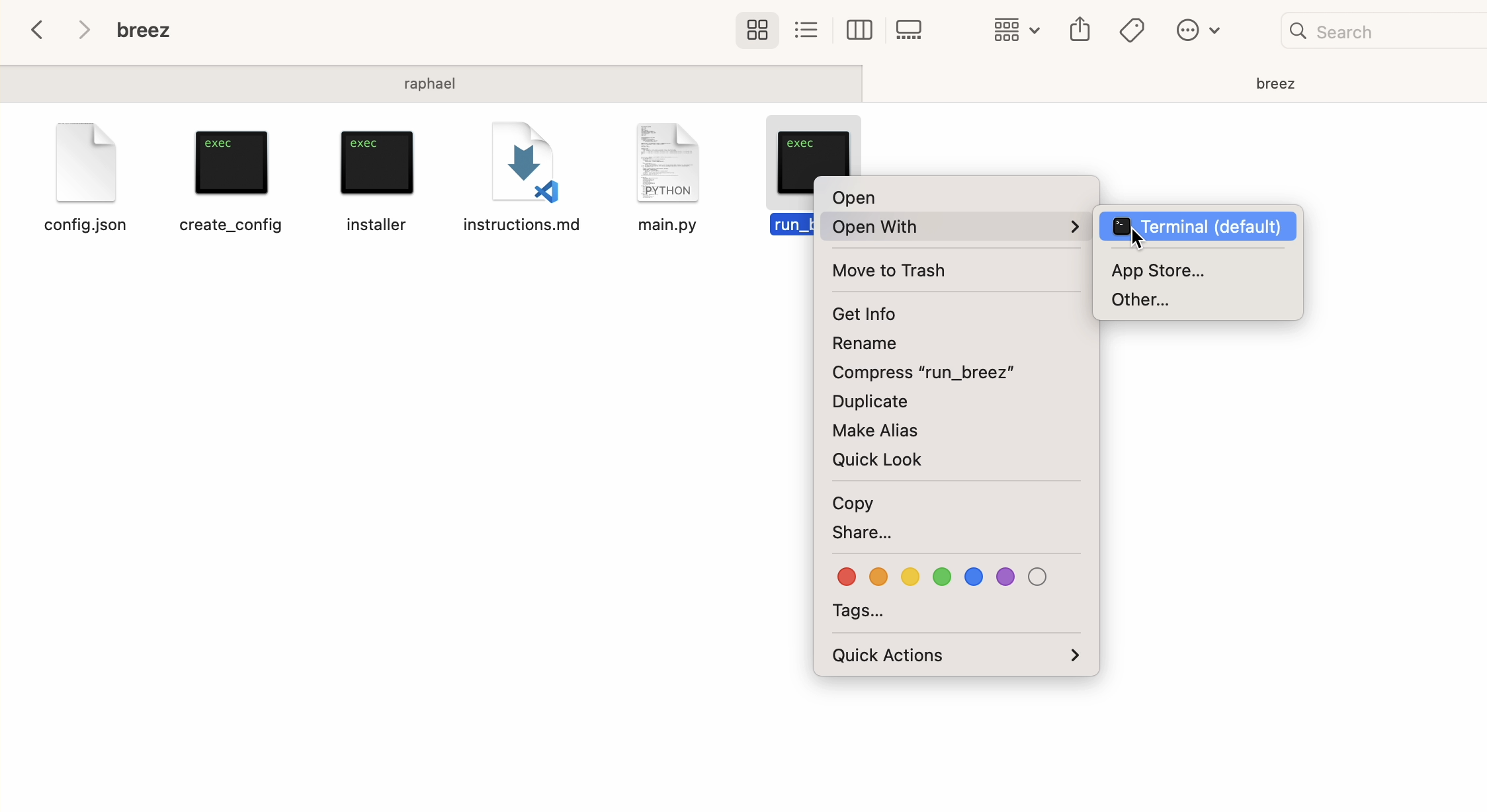Select the main.py Python file icon
This screenshot has width=1487, height=812.
[668, 163]
